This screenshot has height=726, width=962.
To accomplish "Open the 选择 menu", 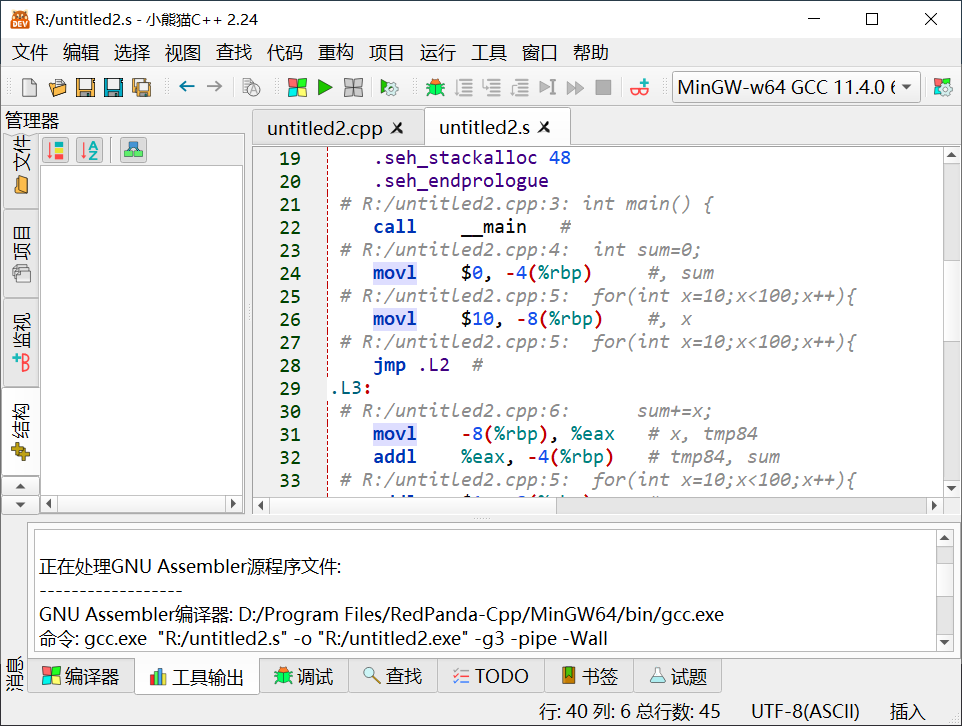I will (132, 53).
